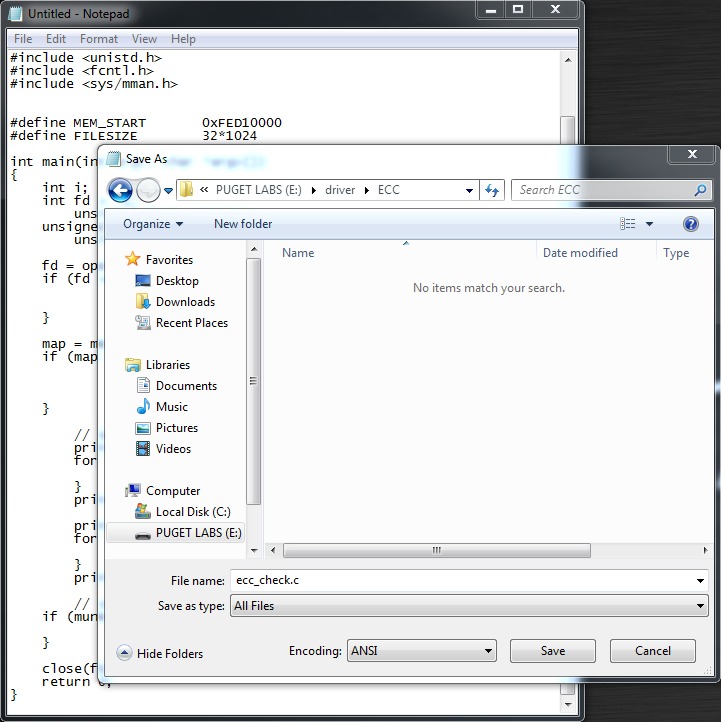Click the Back navigation arrow button
Screen dimensions: 721x722
(x=120, y=190)
